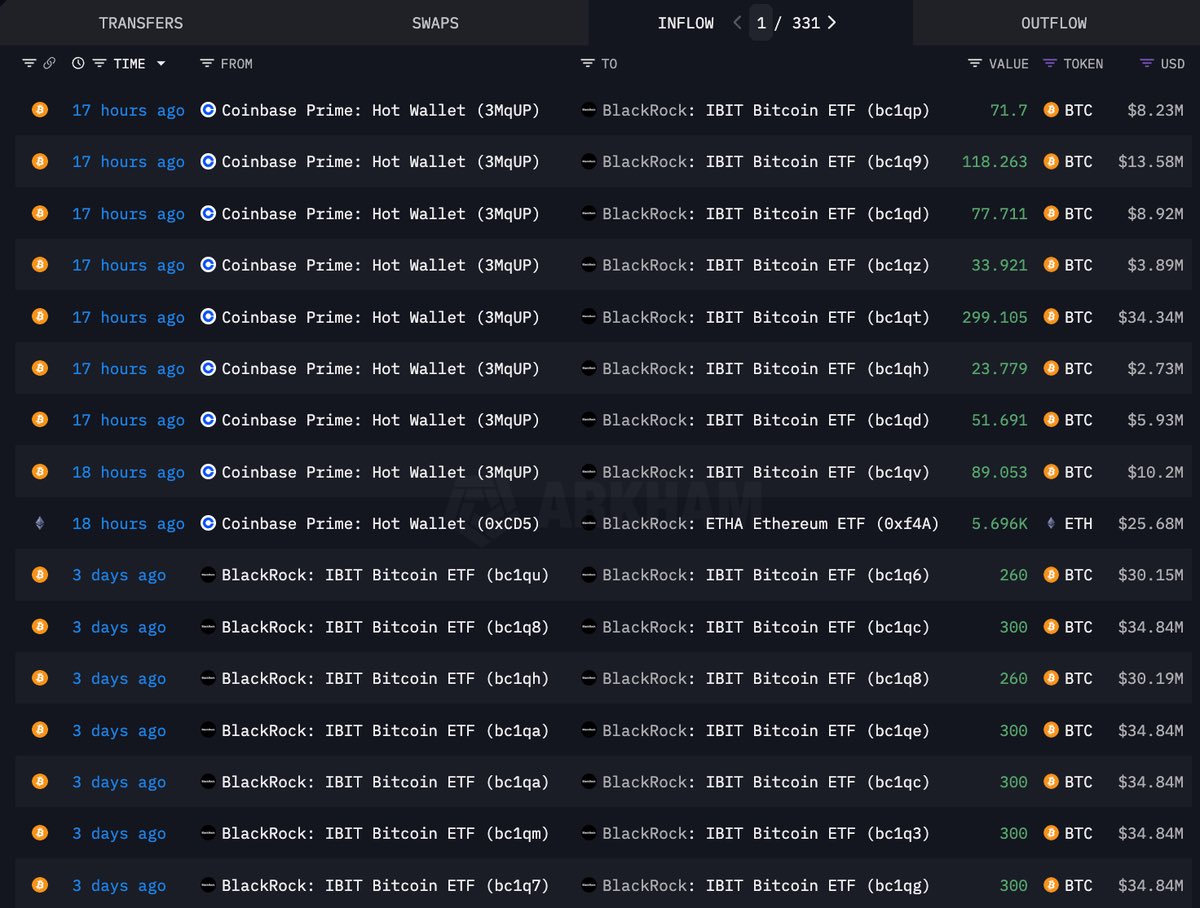The image size is (1200, 908).
Task: Click the USD column header label
Action: coord(1172,64)
